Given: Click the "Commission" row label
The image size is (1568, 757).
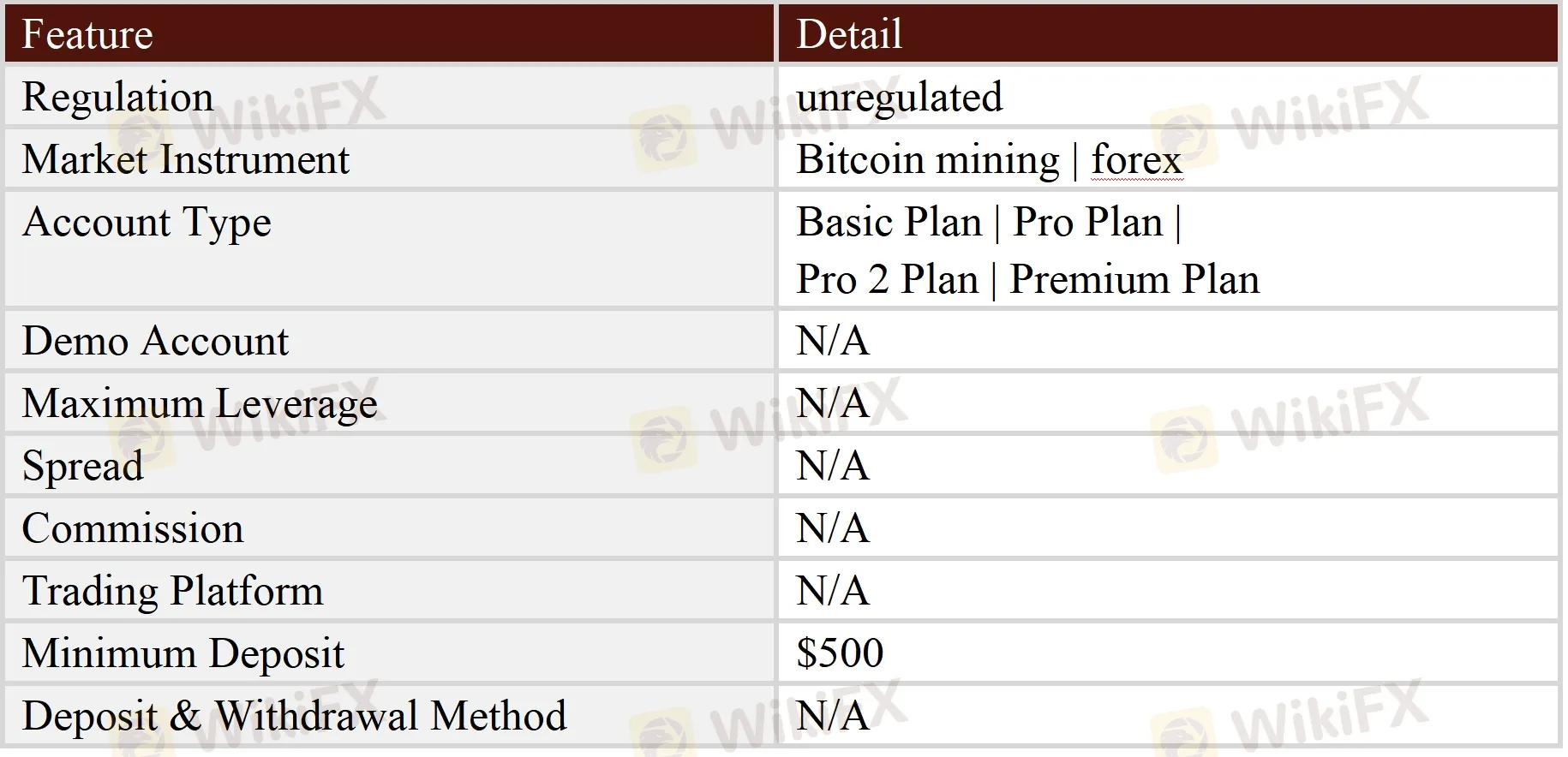Looking at the screenshot, I should (133, 528).
